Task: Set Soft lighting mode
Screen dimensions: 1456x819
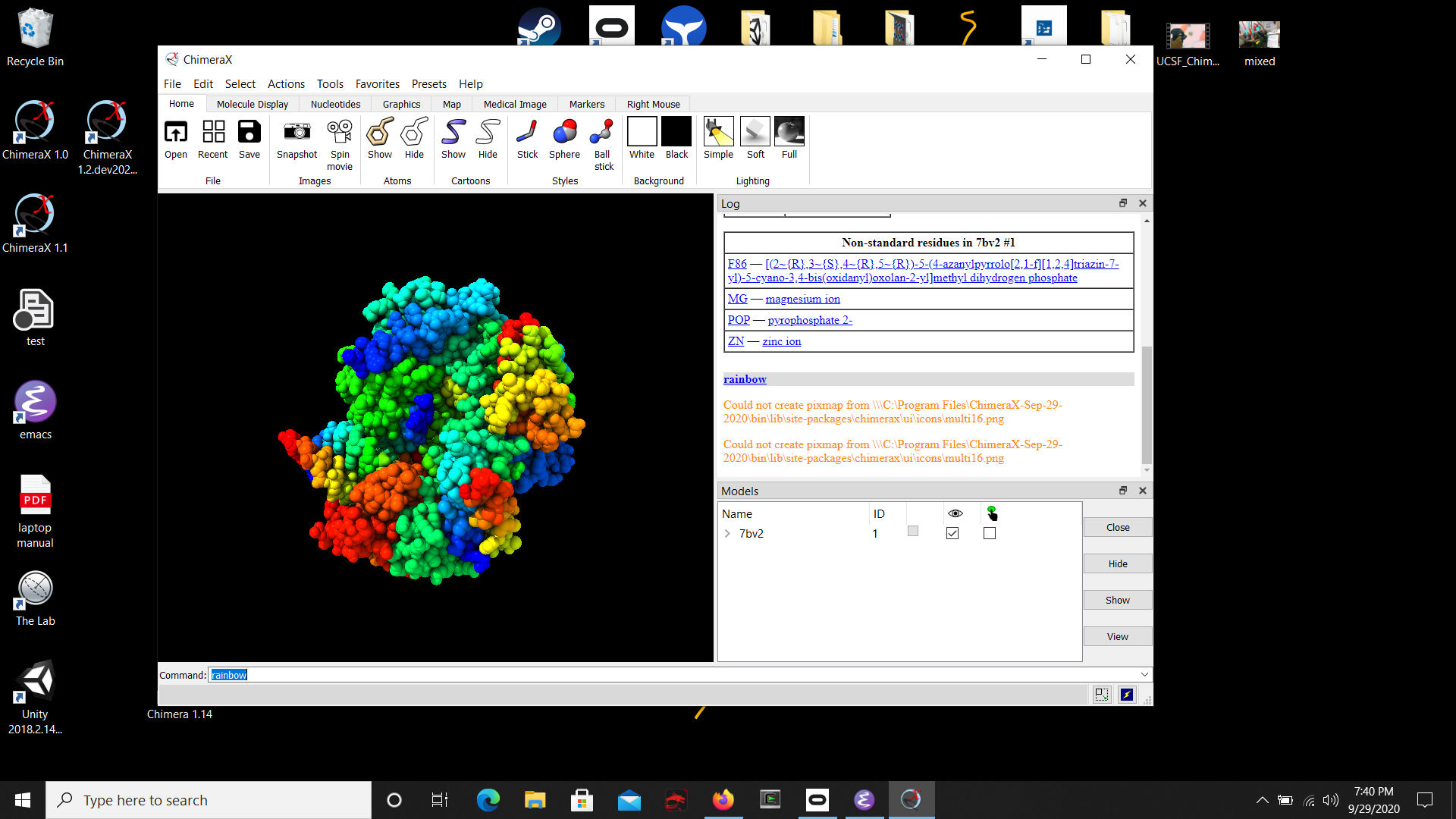Action: tap(755, 133)
